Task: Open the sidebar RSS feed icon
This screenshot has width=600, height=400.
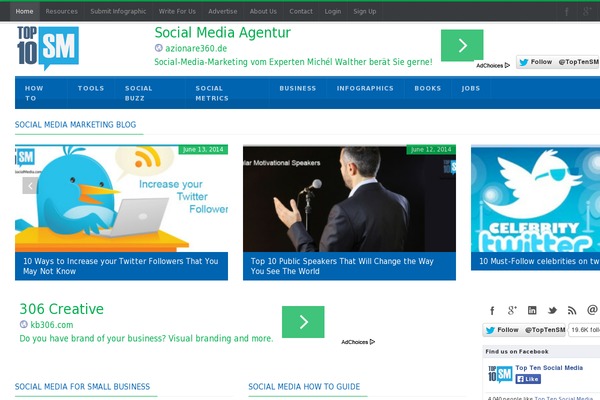Action: (x=572, y=310)
